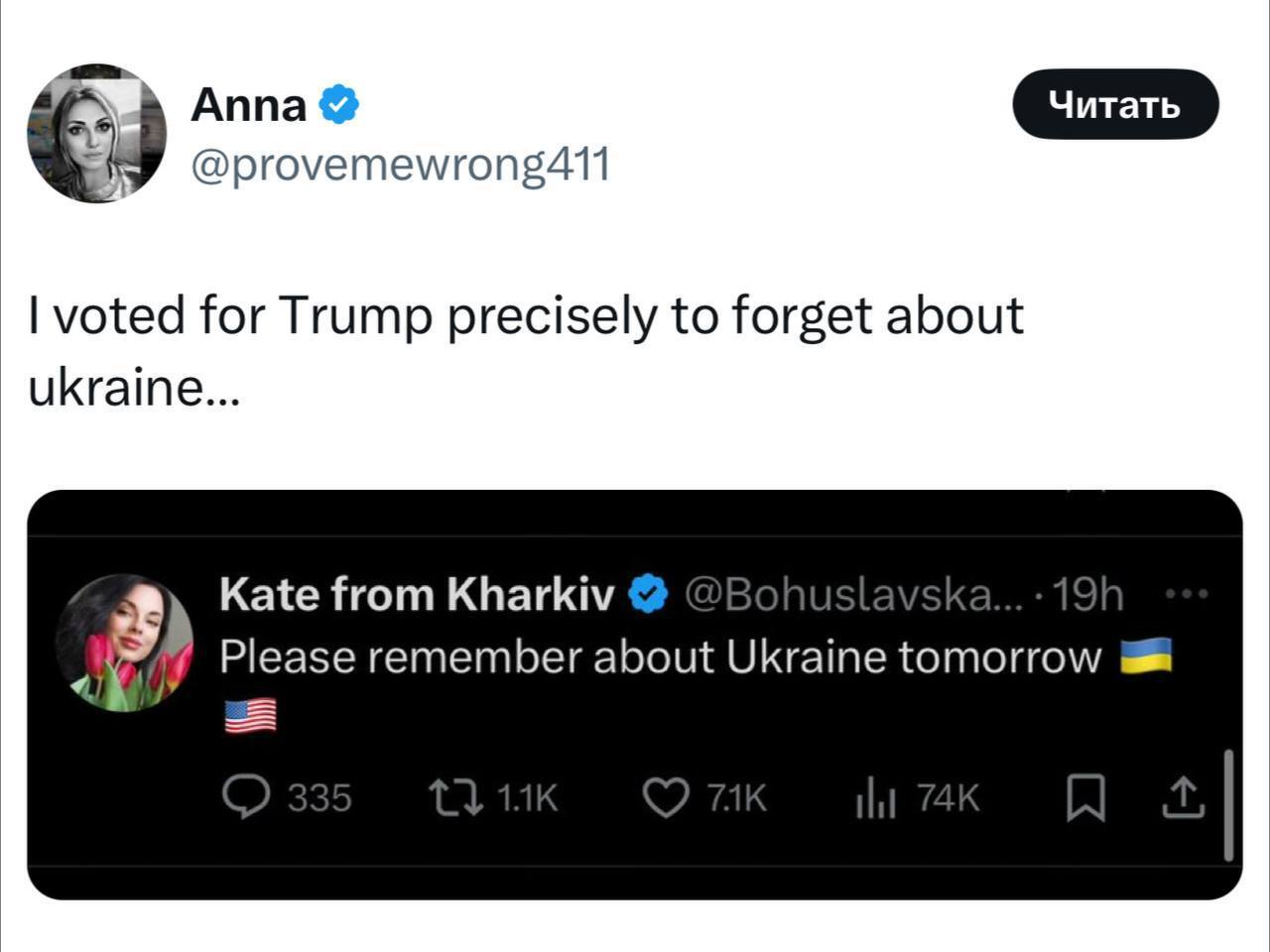Open the three-dot more options menu
This screenshot has width=1270, height=952.
[1186, 595]
